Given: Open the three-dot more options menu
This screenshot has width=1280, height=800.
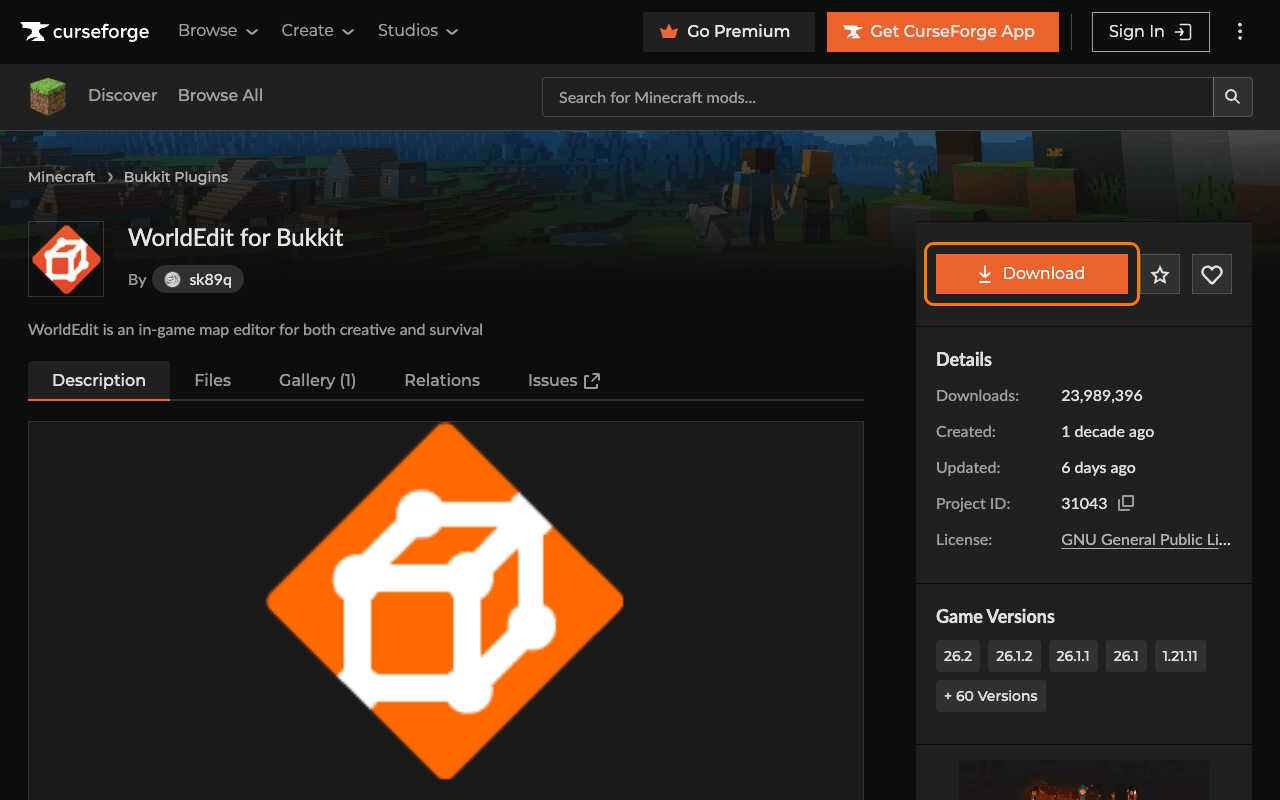Looking at the screenshot, I should click(1240, 32).
